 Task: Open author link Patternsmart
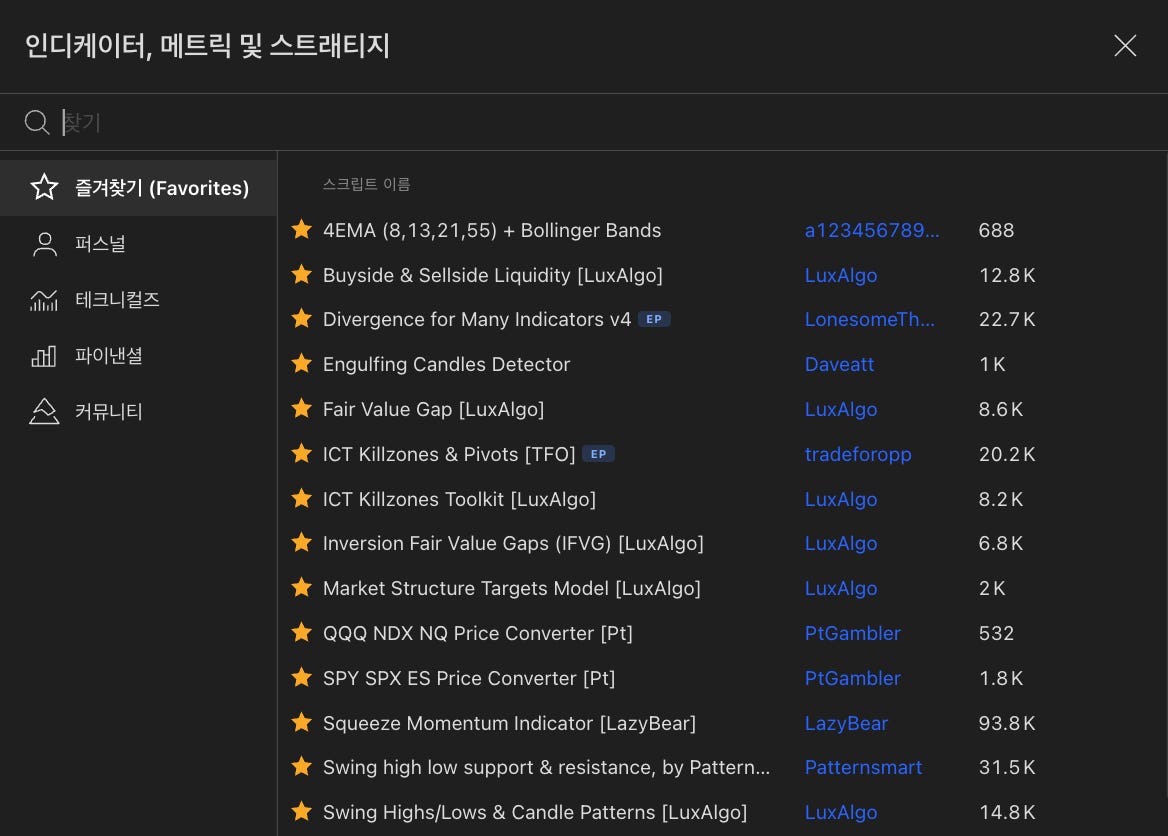click(863, 767)
